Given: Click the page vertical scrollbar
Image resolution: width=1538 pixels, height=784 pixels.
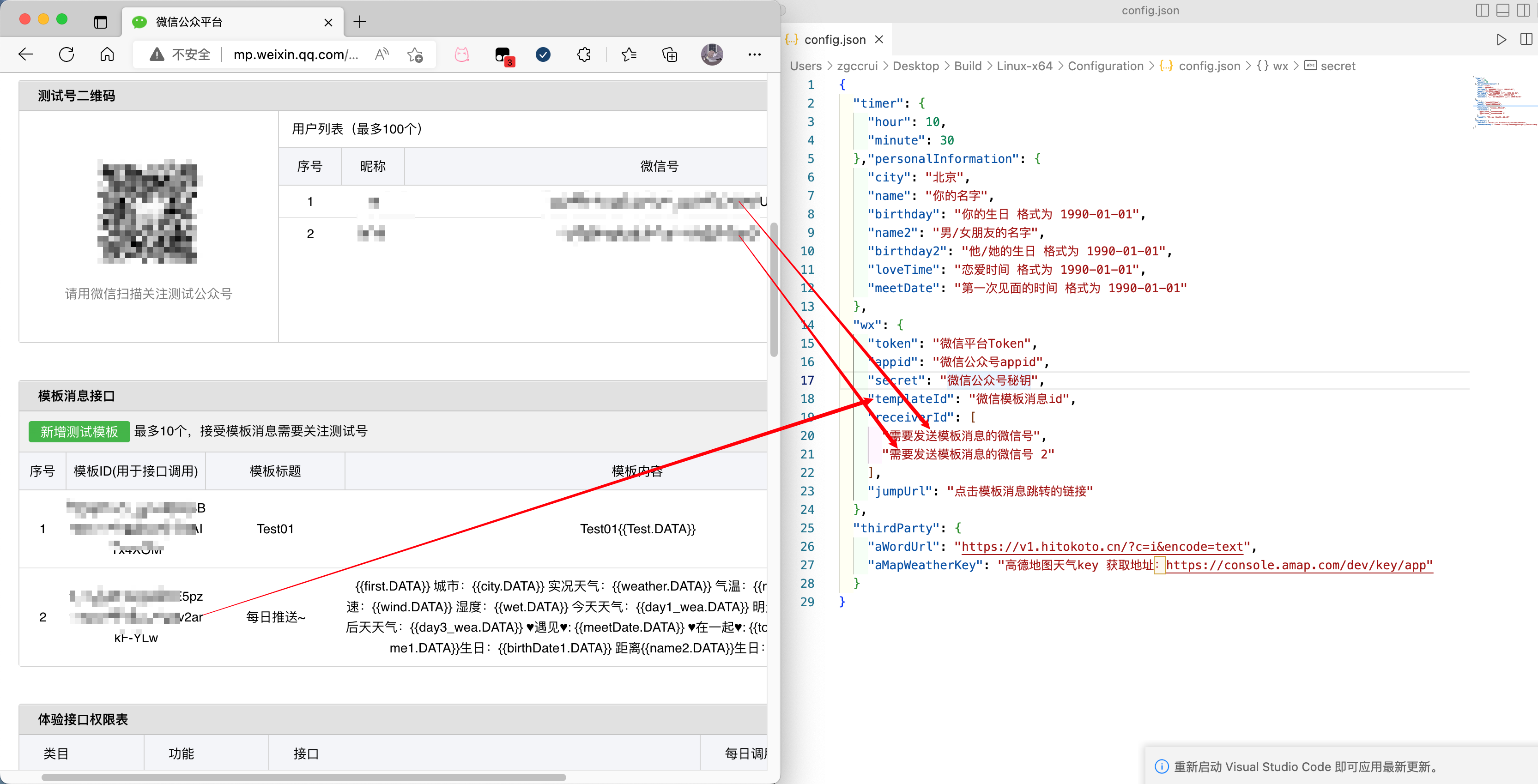Looking at the screenshot, I should (x=774, y=289).
